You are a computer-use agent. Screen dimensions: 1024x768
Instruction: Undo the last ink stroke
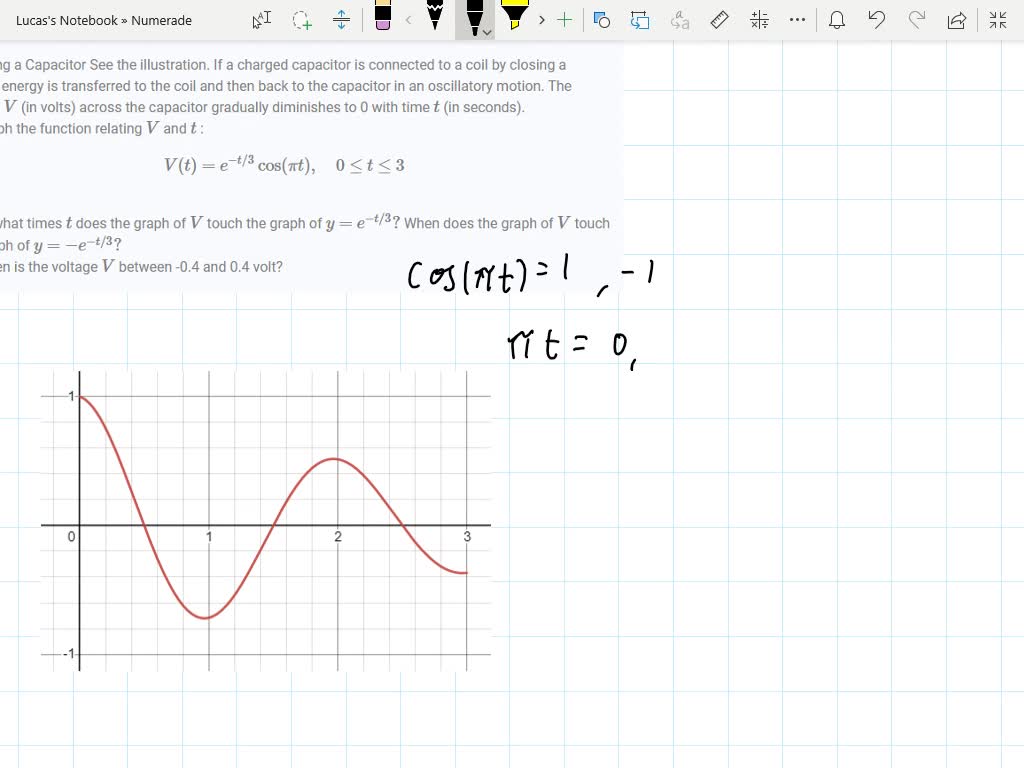[877, 20]
